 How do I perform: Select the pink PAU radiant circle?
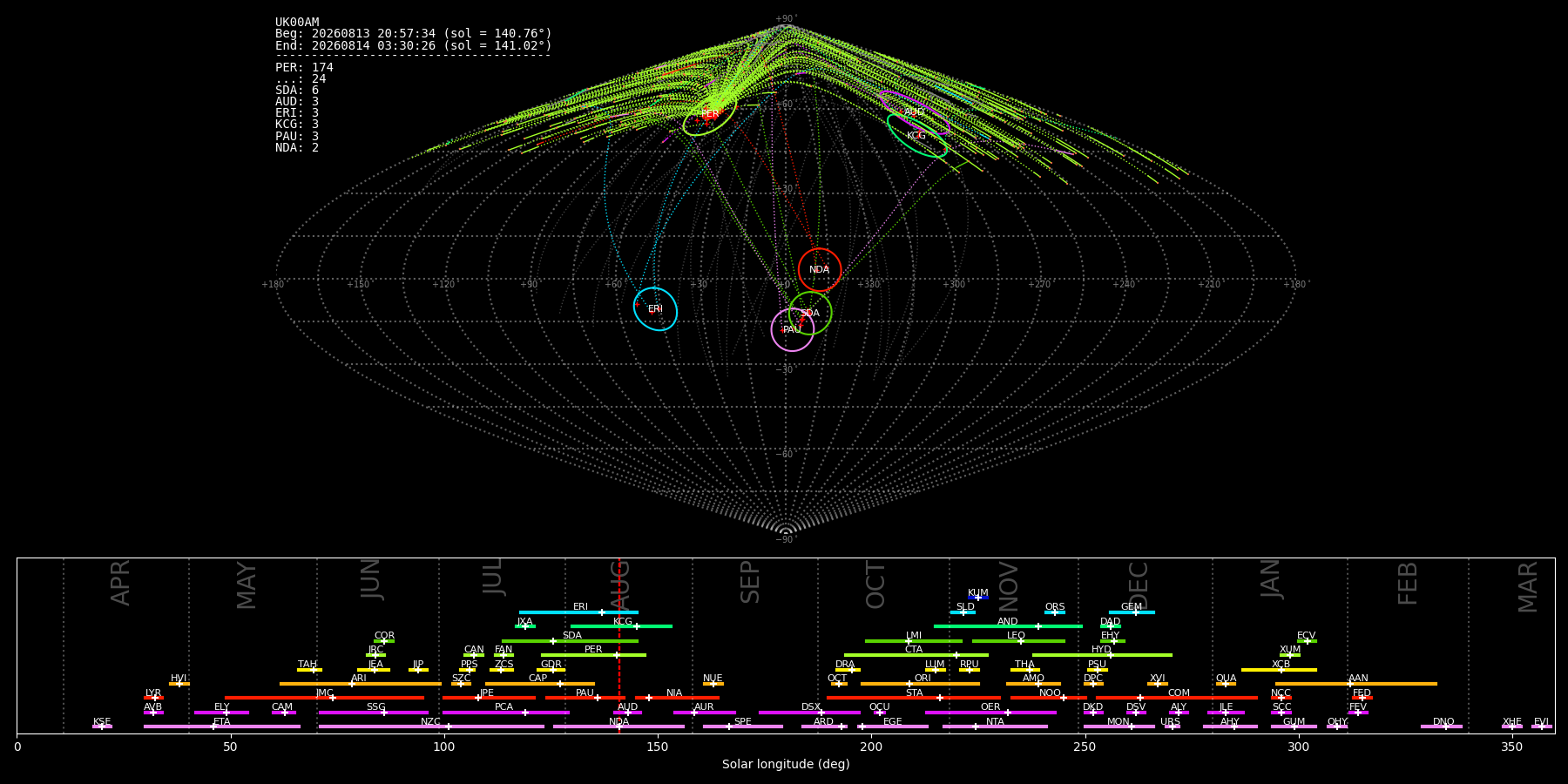(x=793, y=329)
